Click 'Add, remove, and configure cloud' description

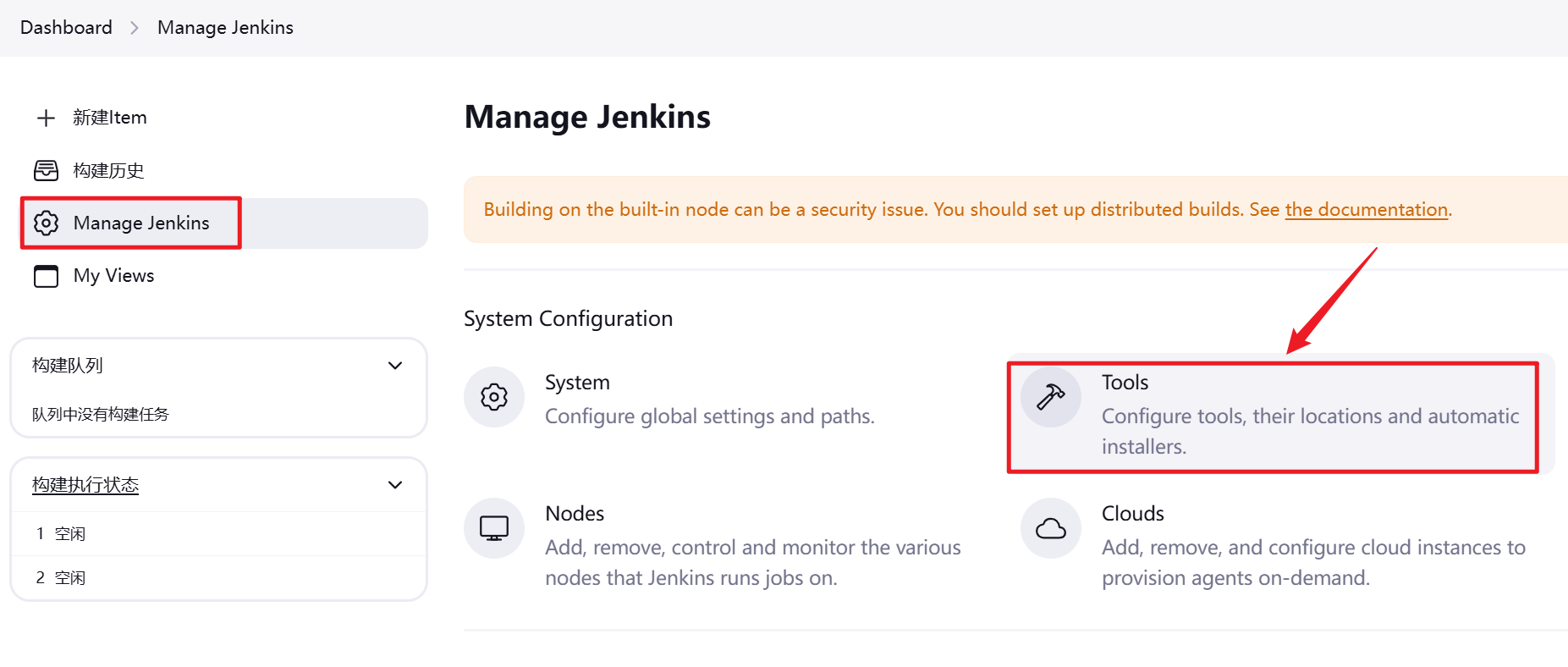click(1314, 563)
